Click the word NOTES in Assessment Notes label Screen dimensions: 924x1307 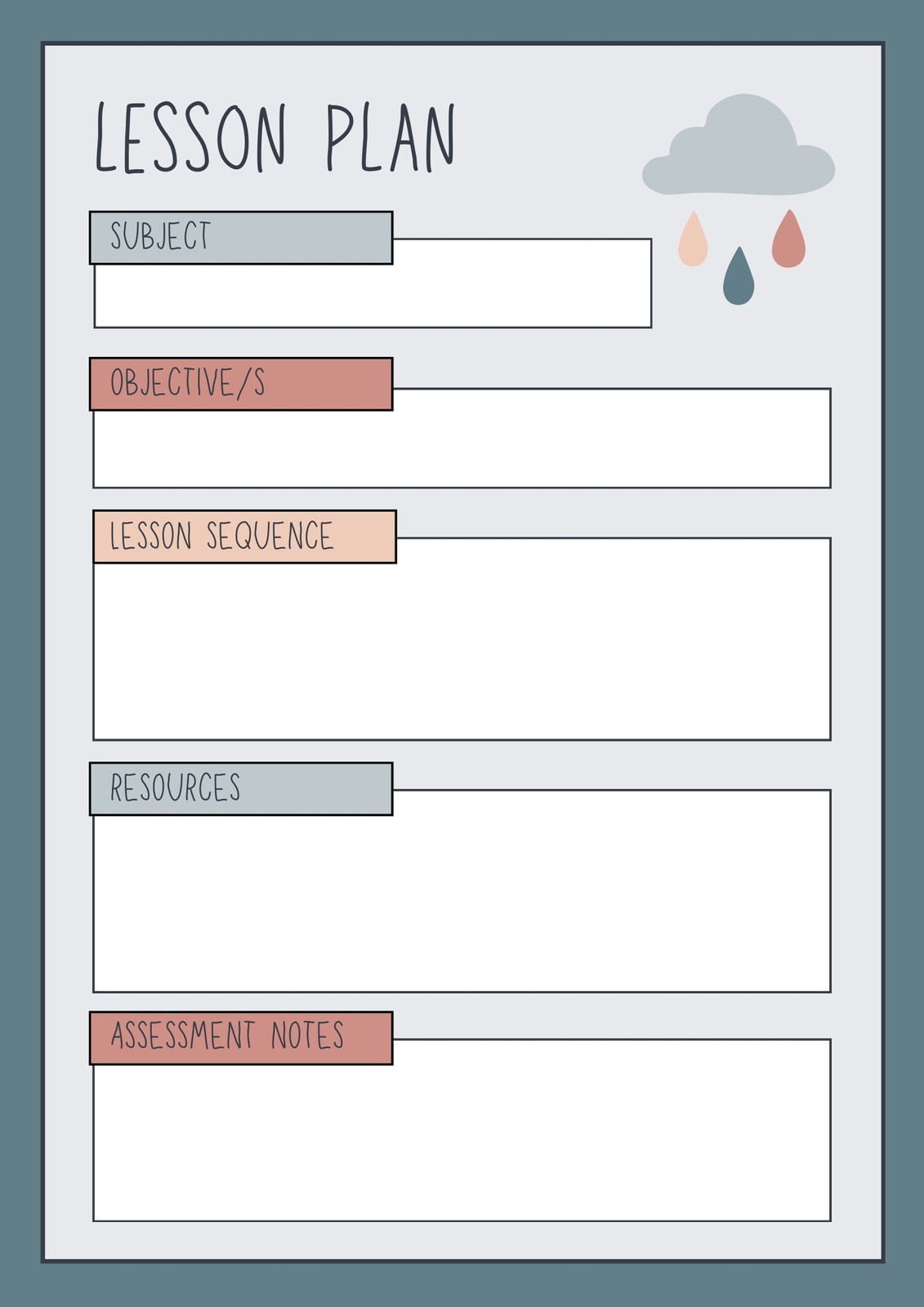(x=307, y=1036)
